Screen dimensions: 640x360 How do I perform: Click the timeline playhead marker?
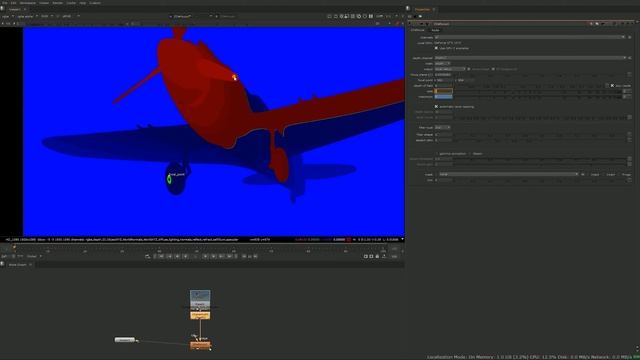tap(14, 247)
